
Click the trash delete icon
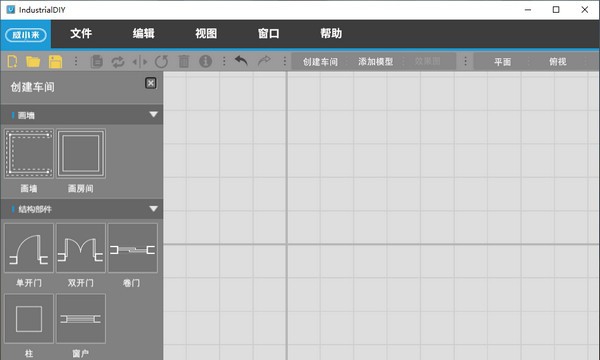point(184,62)
